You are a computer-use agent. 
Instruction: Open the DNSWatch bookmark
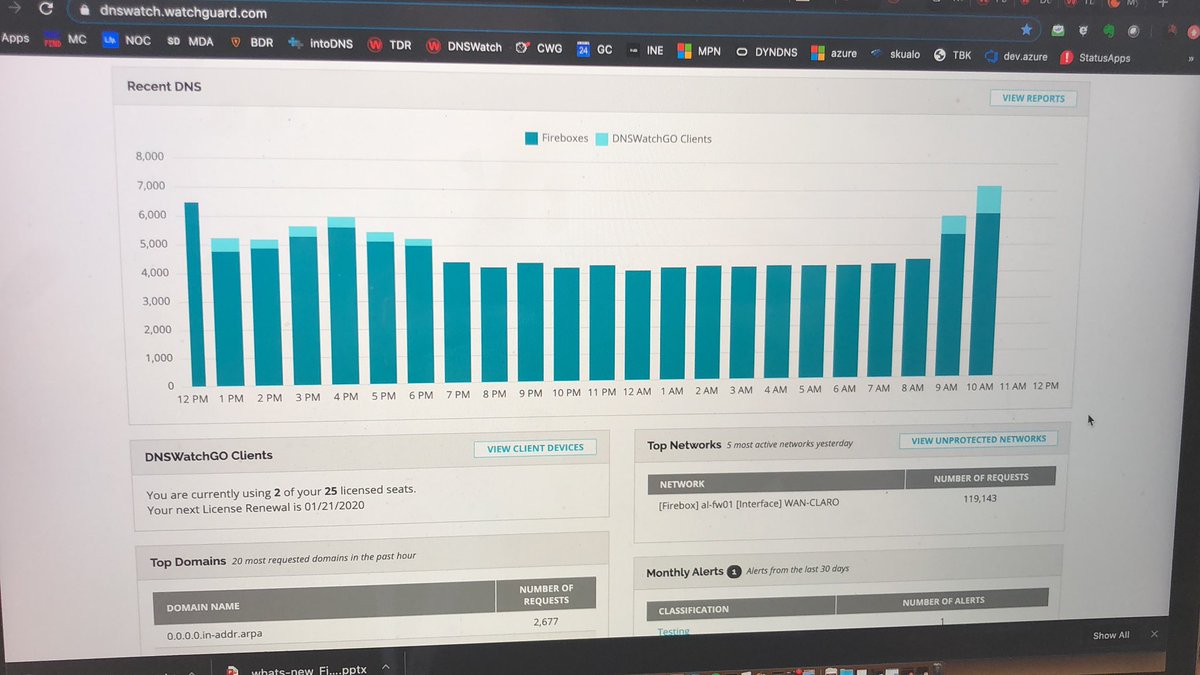[x=464, y=46]
